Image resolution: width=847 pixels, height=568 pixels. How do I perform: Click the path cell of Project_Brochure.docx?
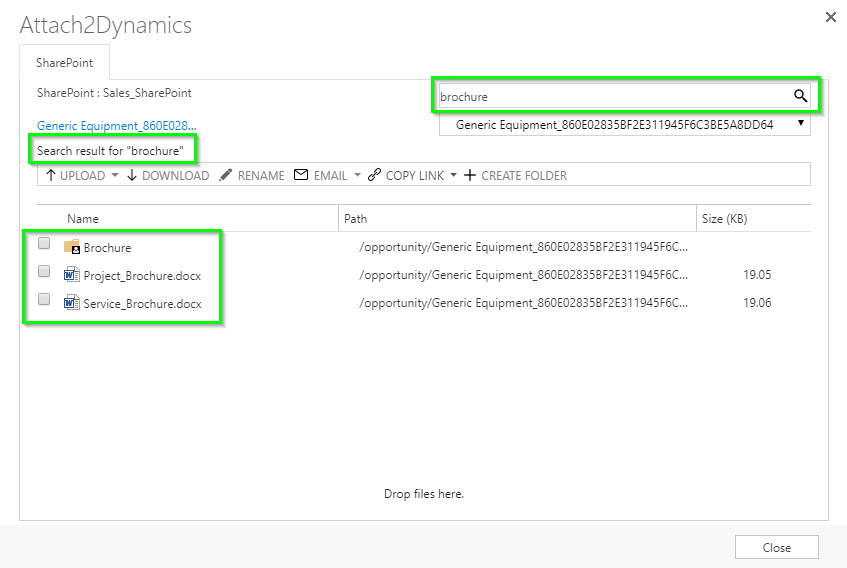523,275
